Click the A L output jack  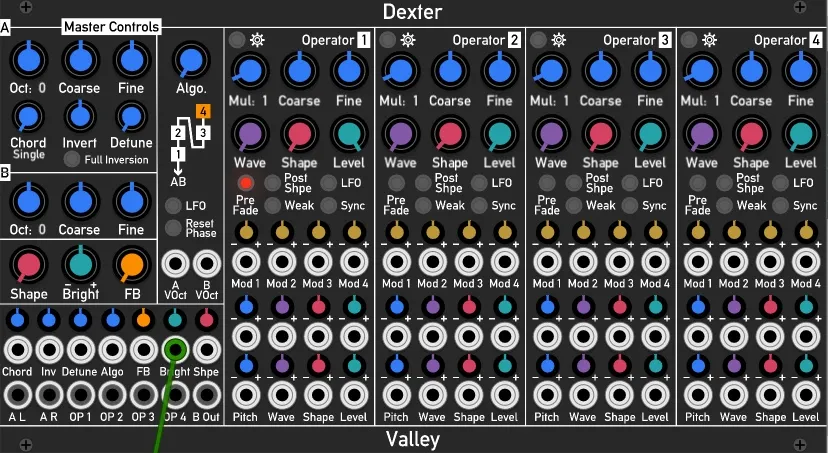[x=18, y=395]
